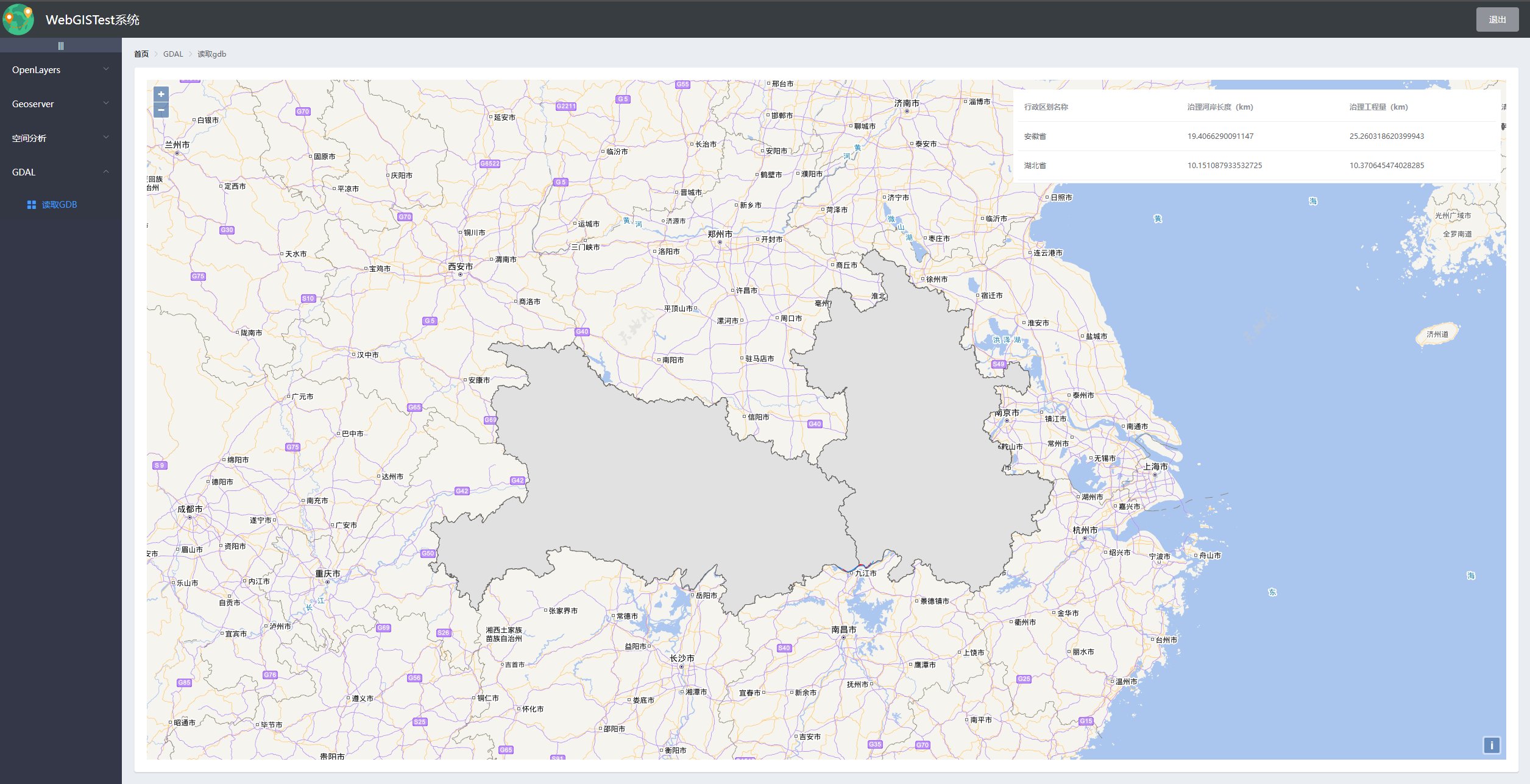Collapse the GDAL menu chevron
The width and height of the screenshot is (1530, 784).
point(106,171)
